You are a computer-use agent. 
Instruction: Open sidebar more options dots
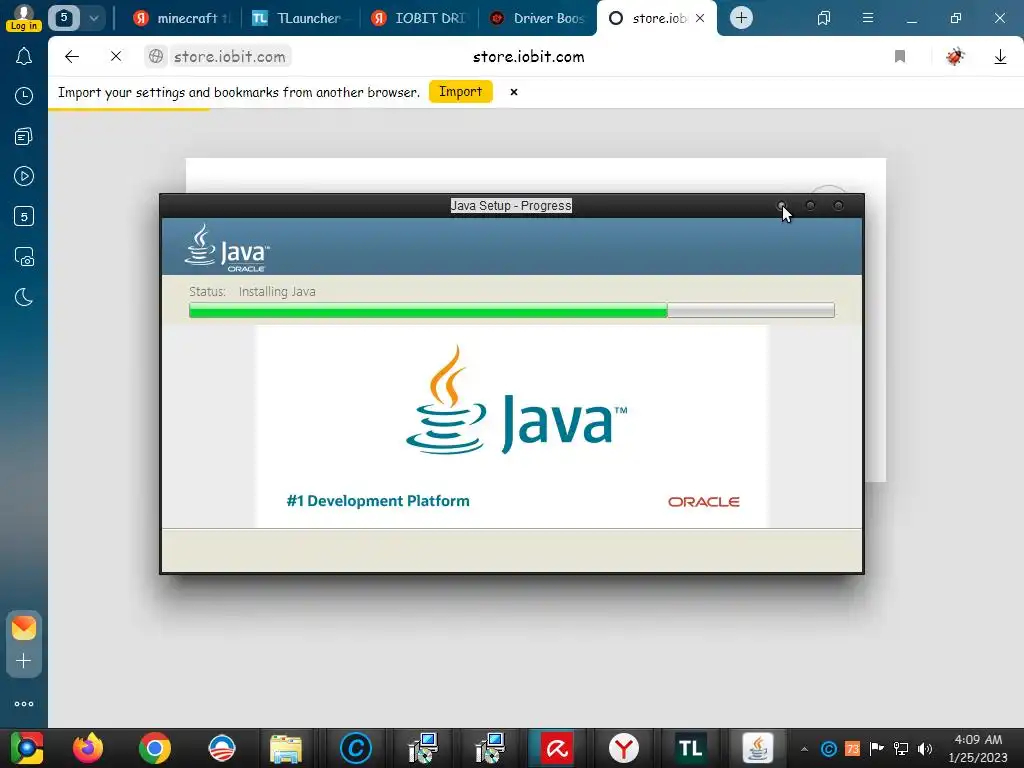click(x=24, y=704)
